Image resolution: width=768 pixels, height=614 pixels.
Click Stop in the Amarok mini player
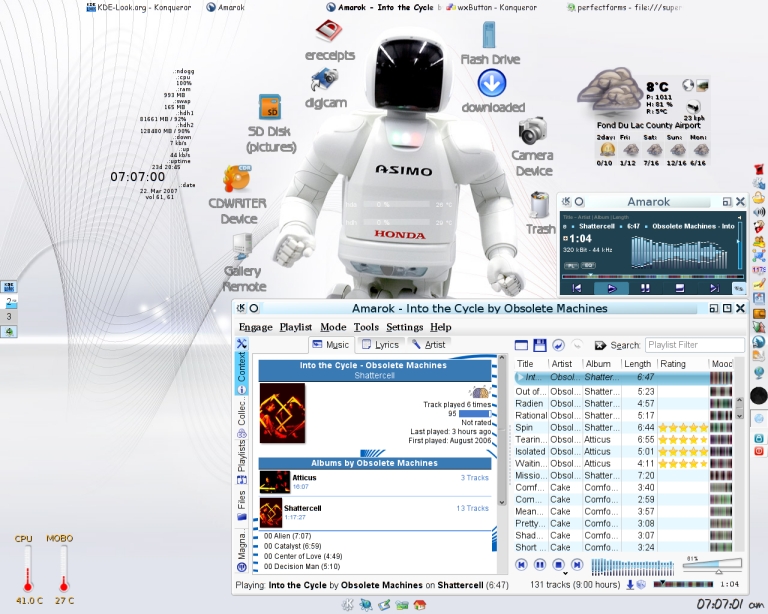click(x=679, y=288)
